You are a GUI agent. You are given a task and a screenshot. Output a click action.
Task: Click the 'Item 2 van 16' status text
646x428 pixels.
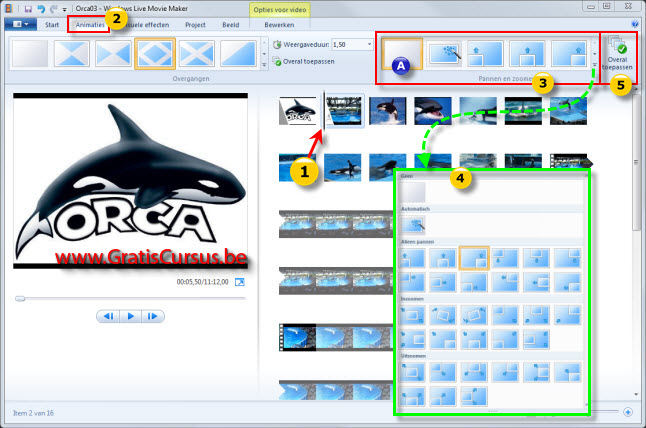coord(33,413)
